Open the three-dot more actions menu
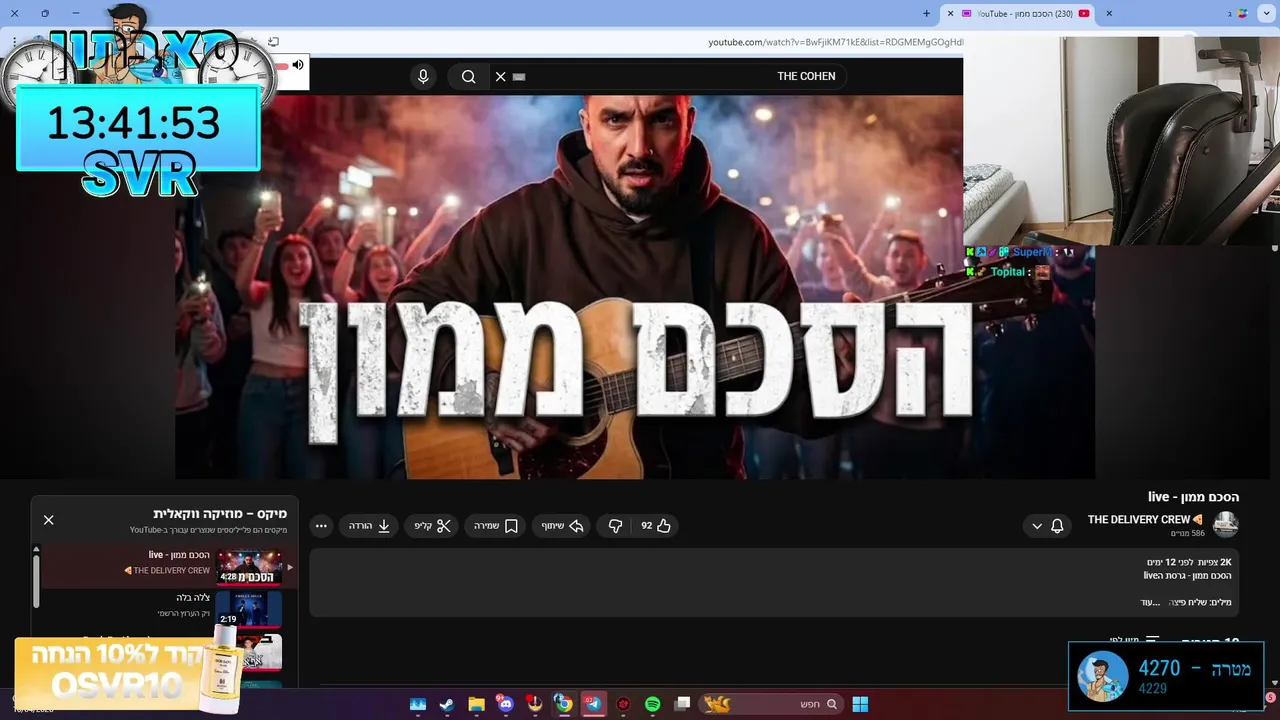 (x=321, y=526)
